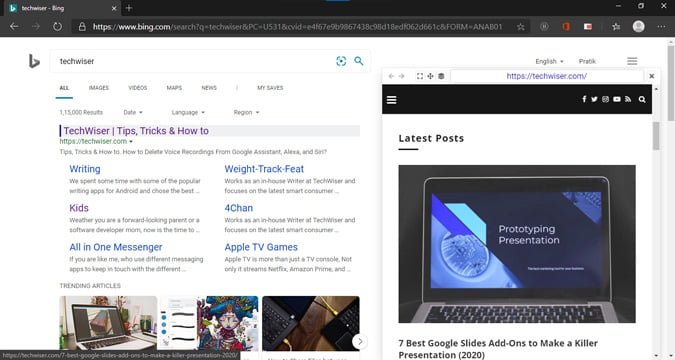675x360 pixels.
Task: Select the techwiser - Bing browser tab
Action: tap(62, 8)
